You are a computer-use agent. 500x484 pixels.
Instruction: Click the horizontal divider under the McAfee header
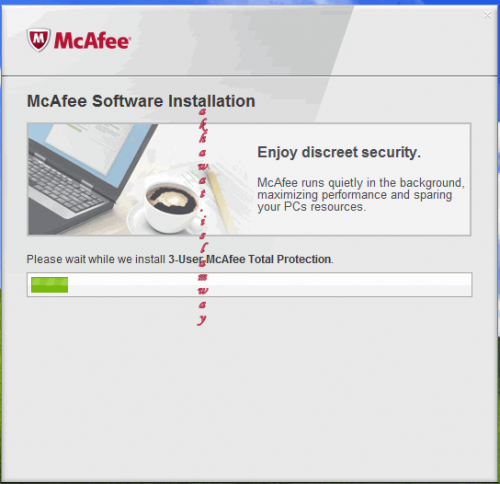[249, 76]
